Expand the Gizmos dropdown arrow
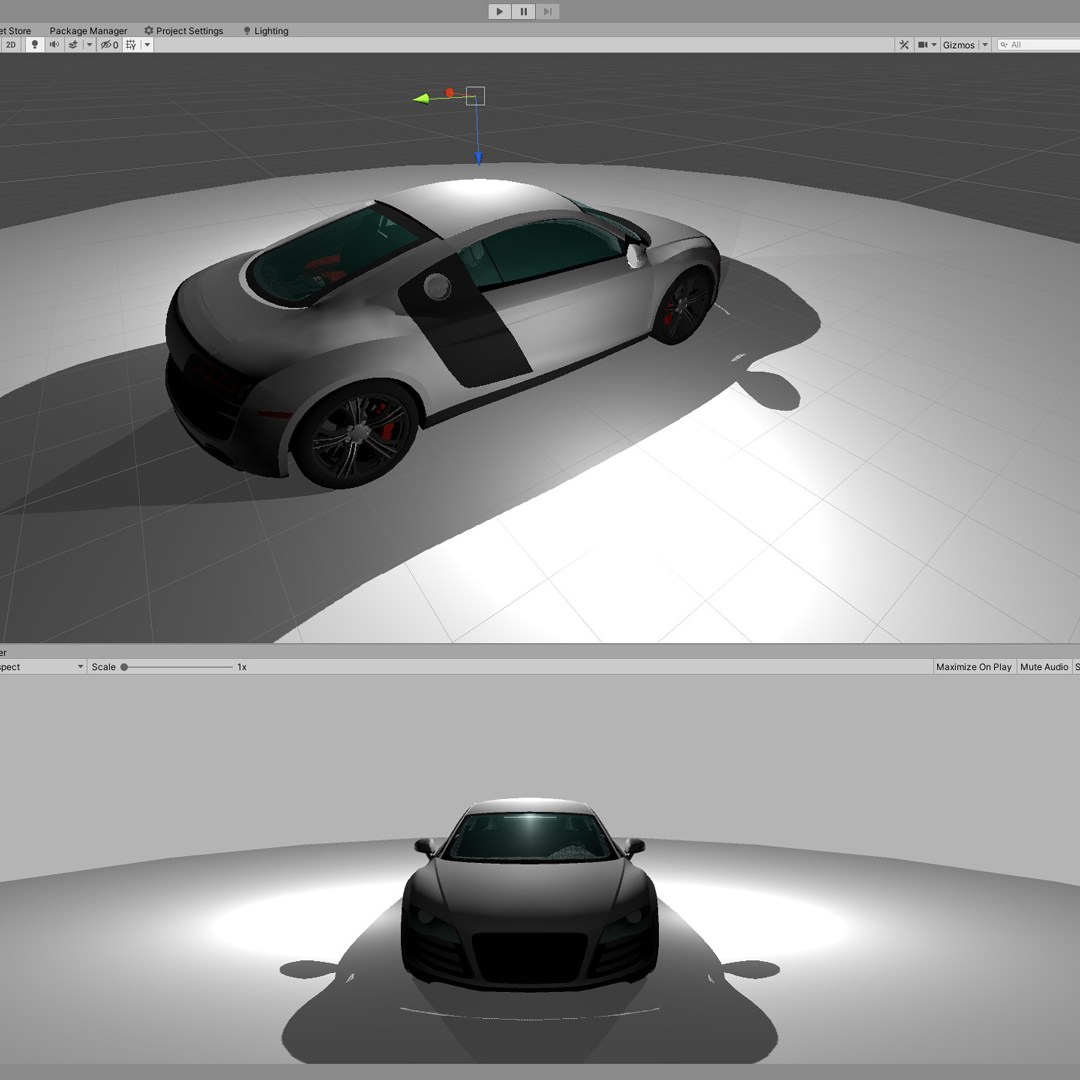The width and height of the screenshot is (1080, 1080). (x=985, y=45)
